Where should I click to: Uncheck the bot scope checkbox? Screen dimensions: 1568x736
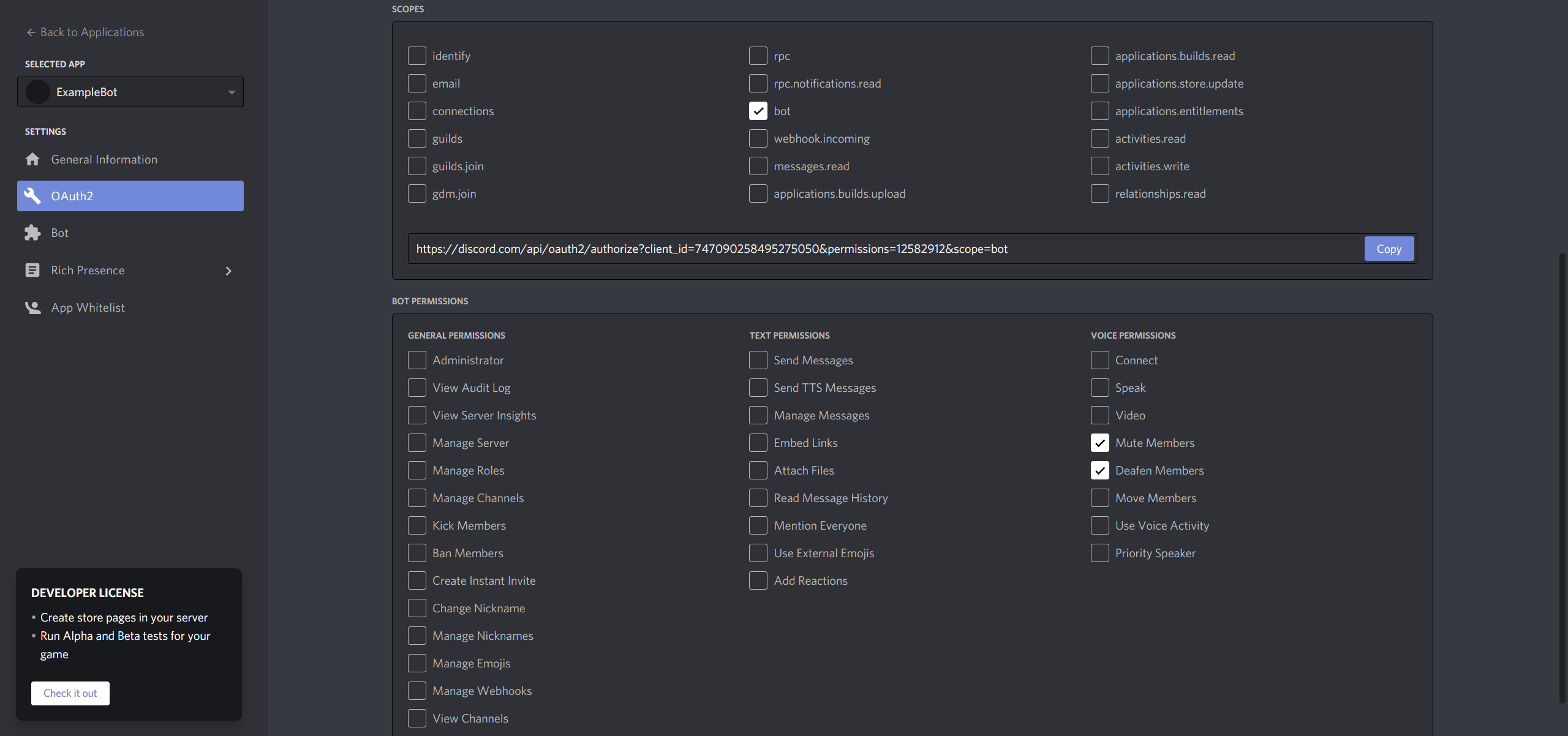pos(758,111)
